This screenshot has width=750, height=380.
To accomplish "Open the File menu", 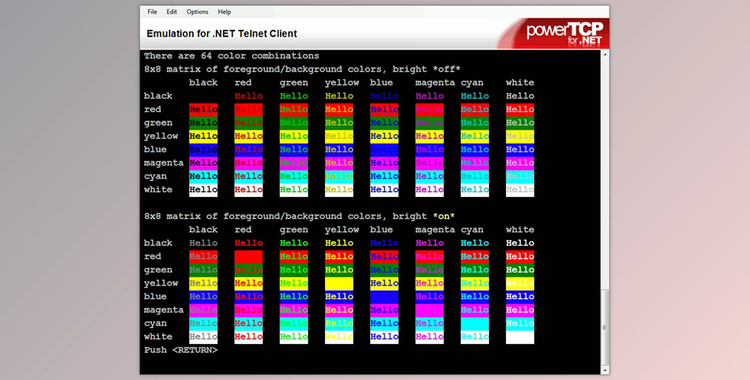I will point(152,12).
